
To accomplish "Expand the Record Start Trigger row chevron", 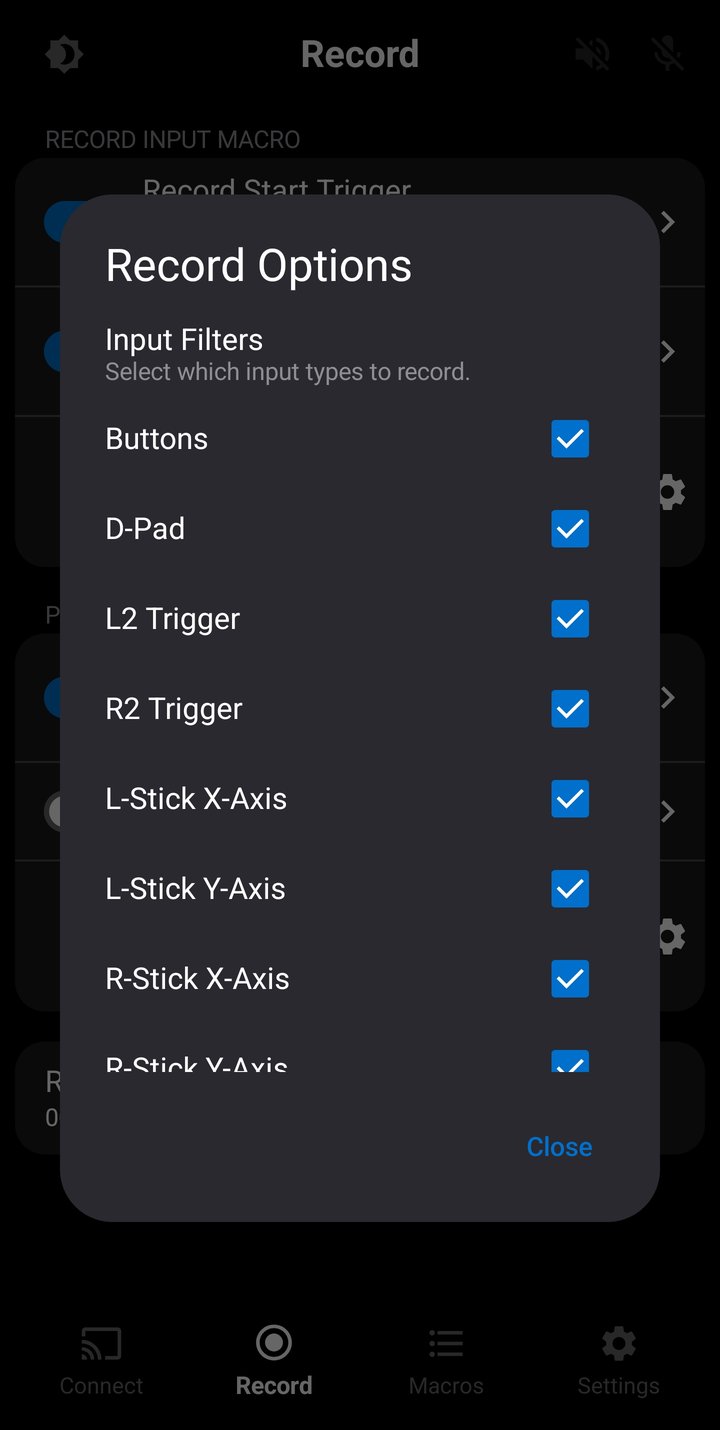I will click(666, 222).
